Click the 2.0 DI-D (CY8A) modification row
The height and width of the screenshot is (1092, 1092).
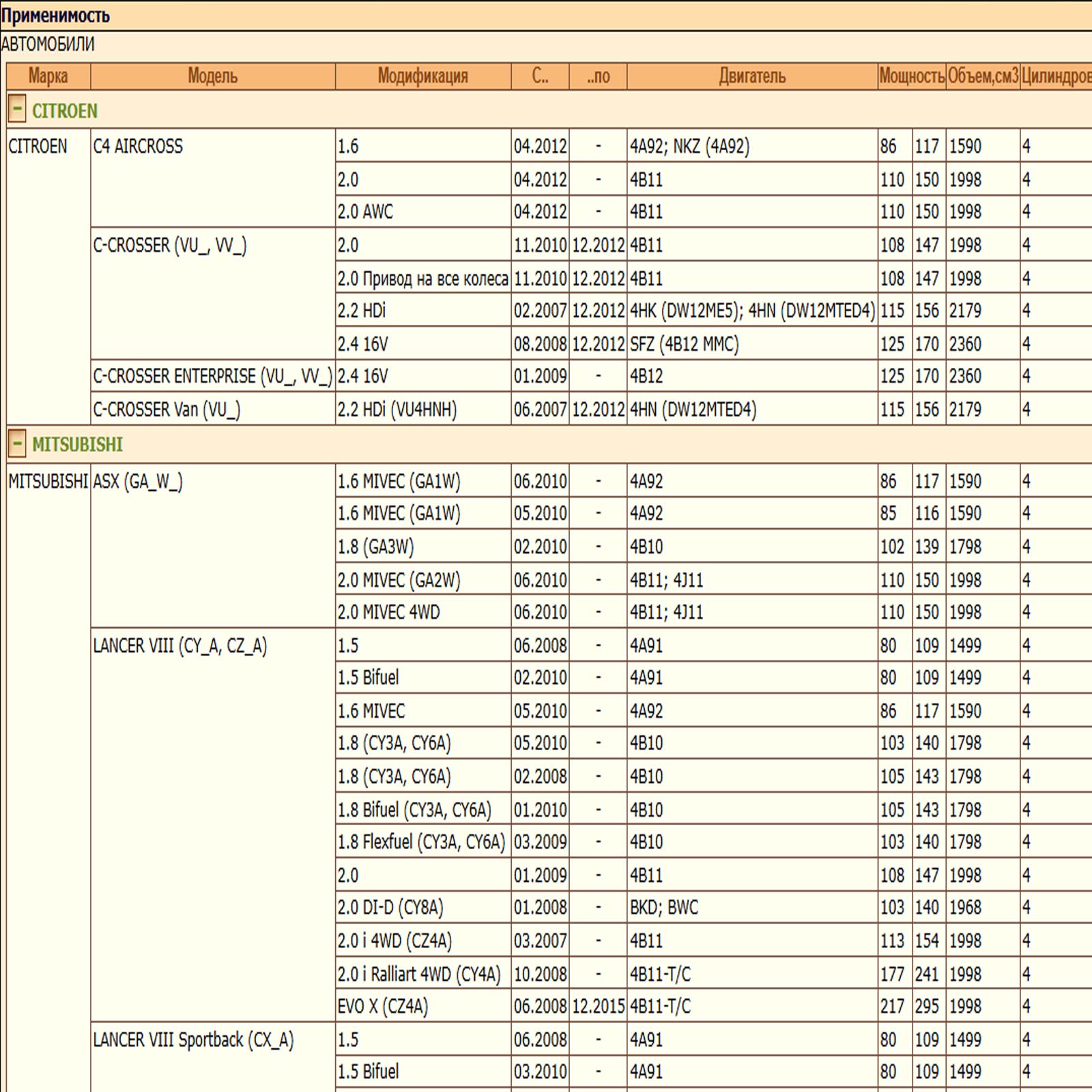pos(390,908)
